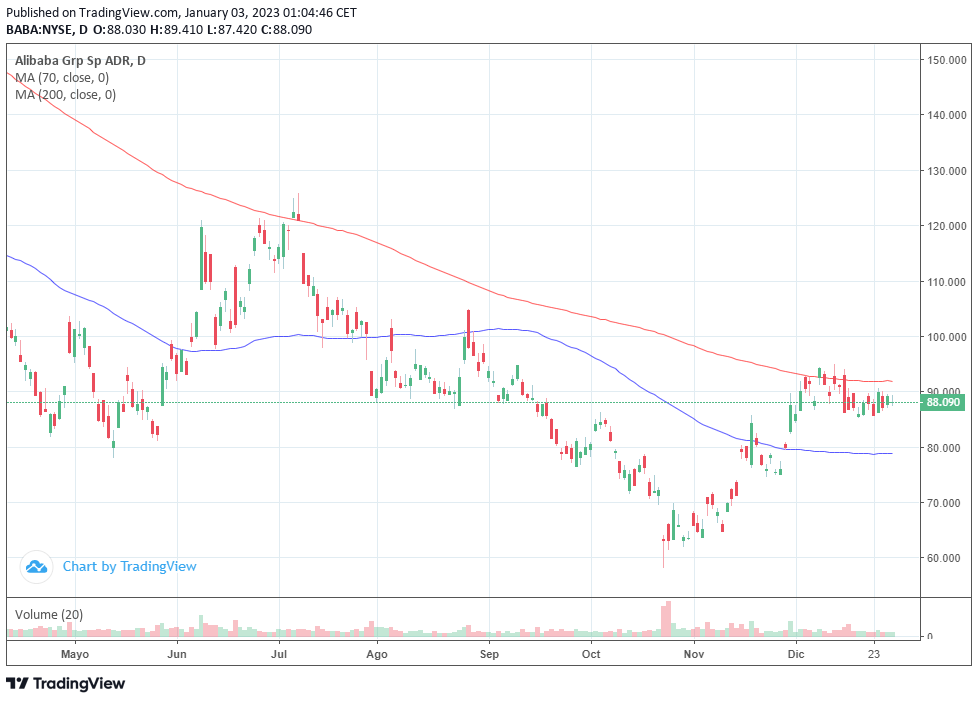The height and width of the screenshot is (702, 978).
Task: Click the TradingView logo at bottom left
Action: (x=65, y=683)
